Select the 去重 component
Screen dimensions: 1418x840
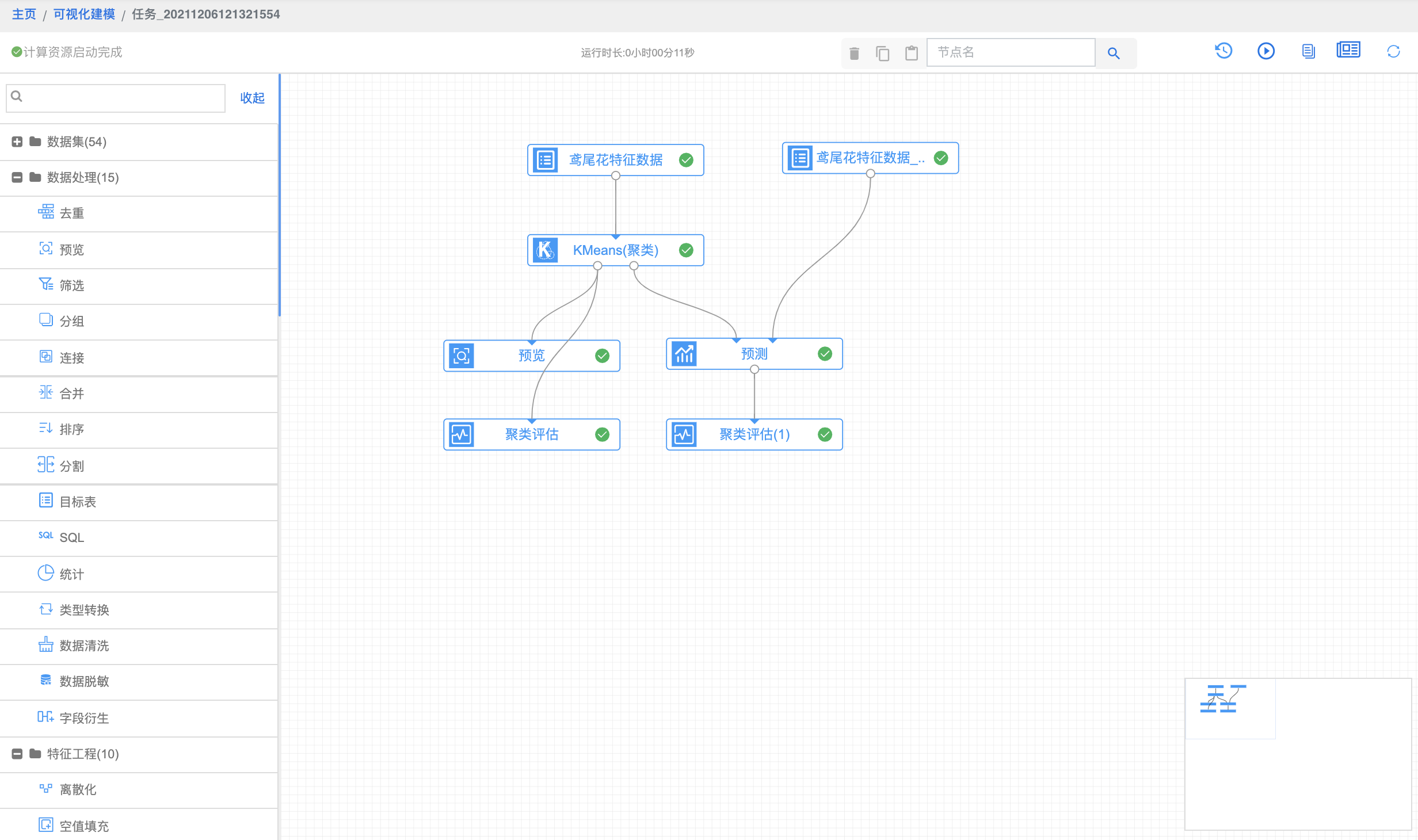click(139, 213)
